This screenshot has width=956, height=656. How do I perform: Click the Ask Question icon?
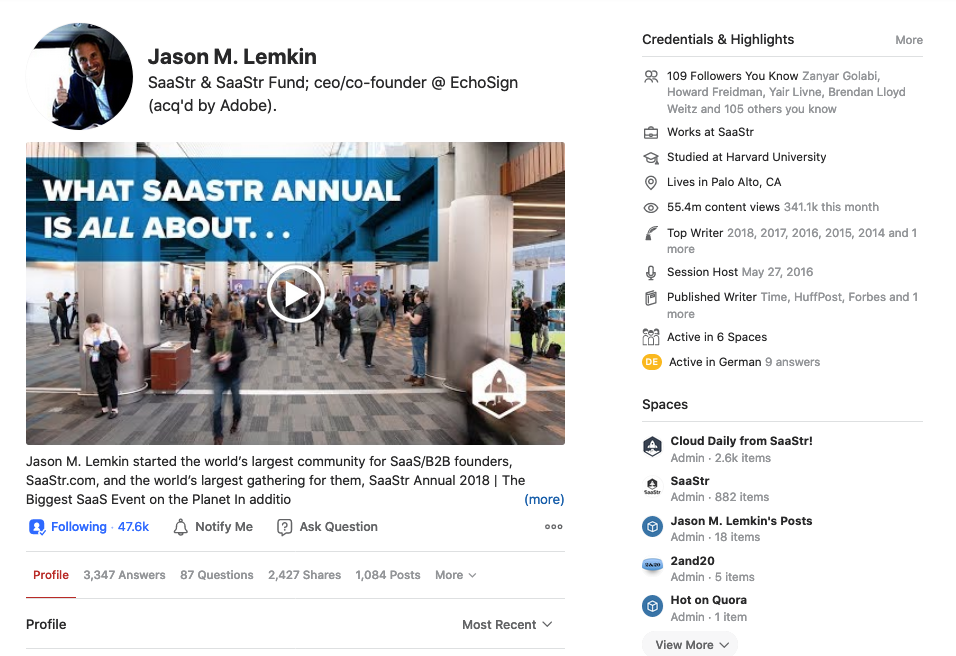click(x=285, y=527)
